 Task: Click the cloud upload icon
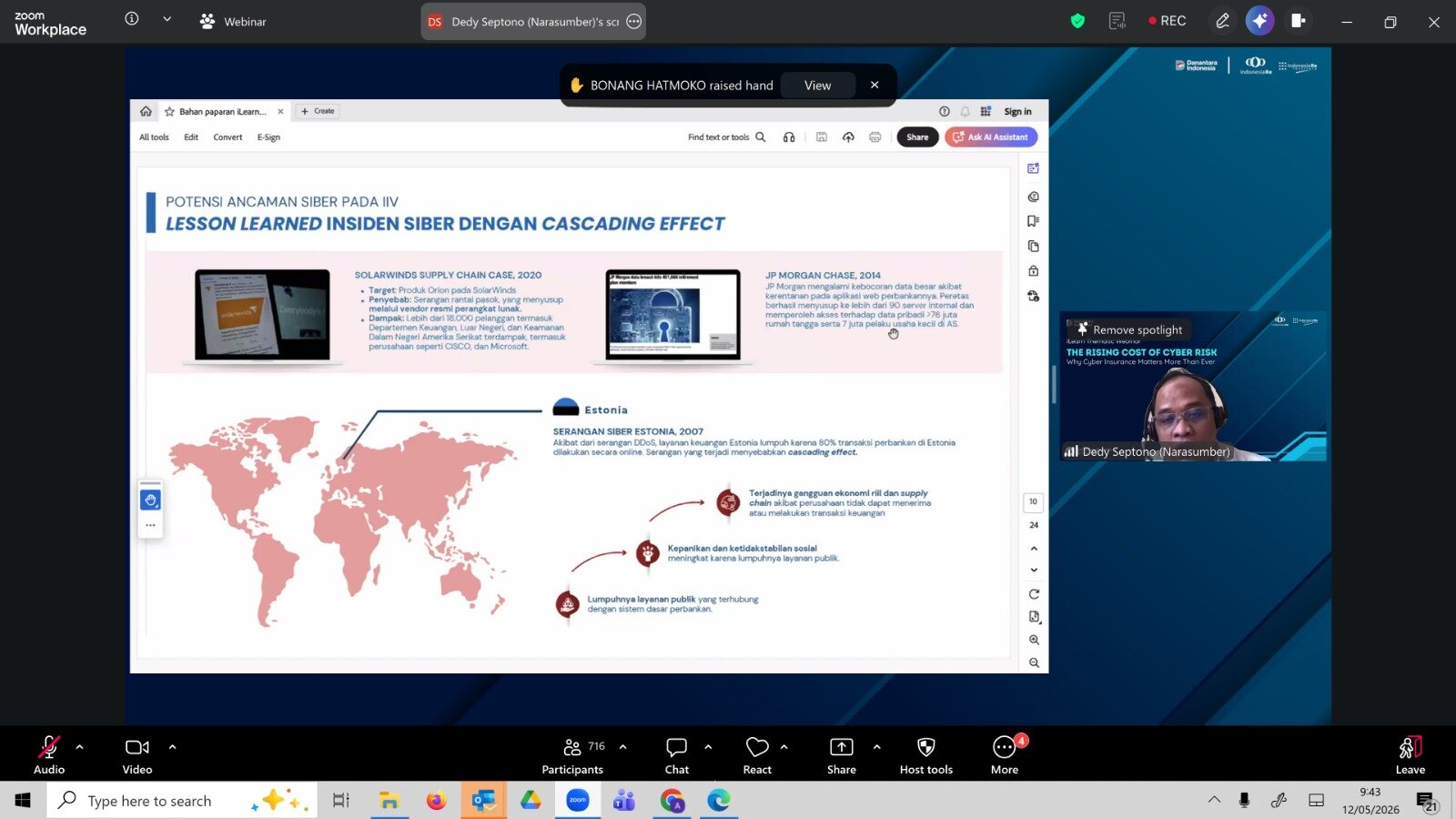pyautogui.click(x=848, y=137)
